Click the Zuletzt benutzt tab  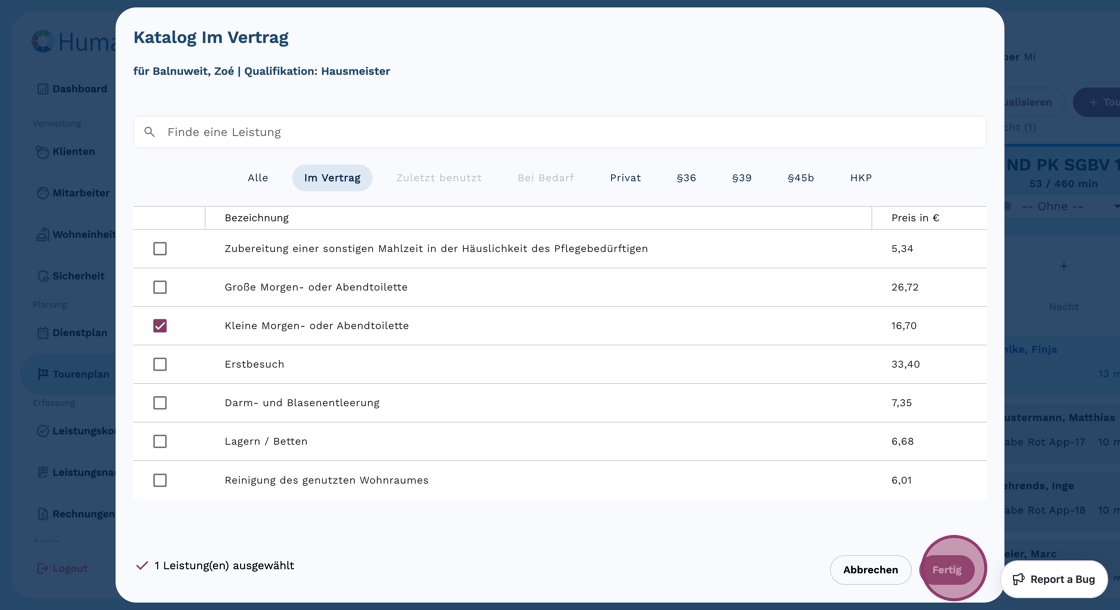(x=439, y=178)
